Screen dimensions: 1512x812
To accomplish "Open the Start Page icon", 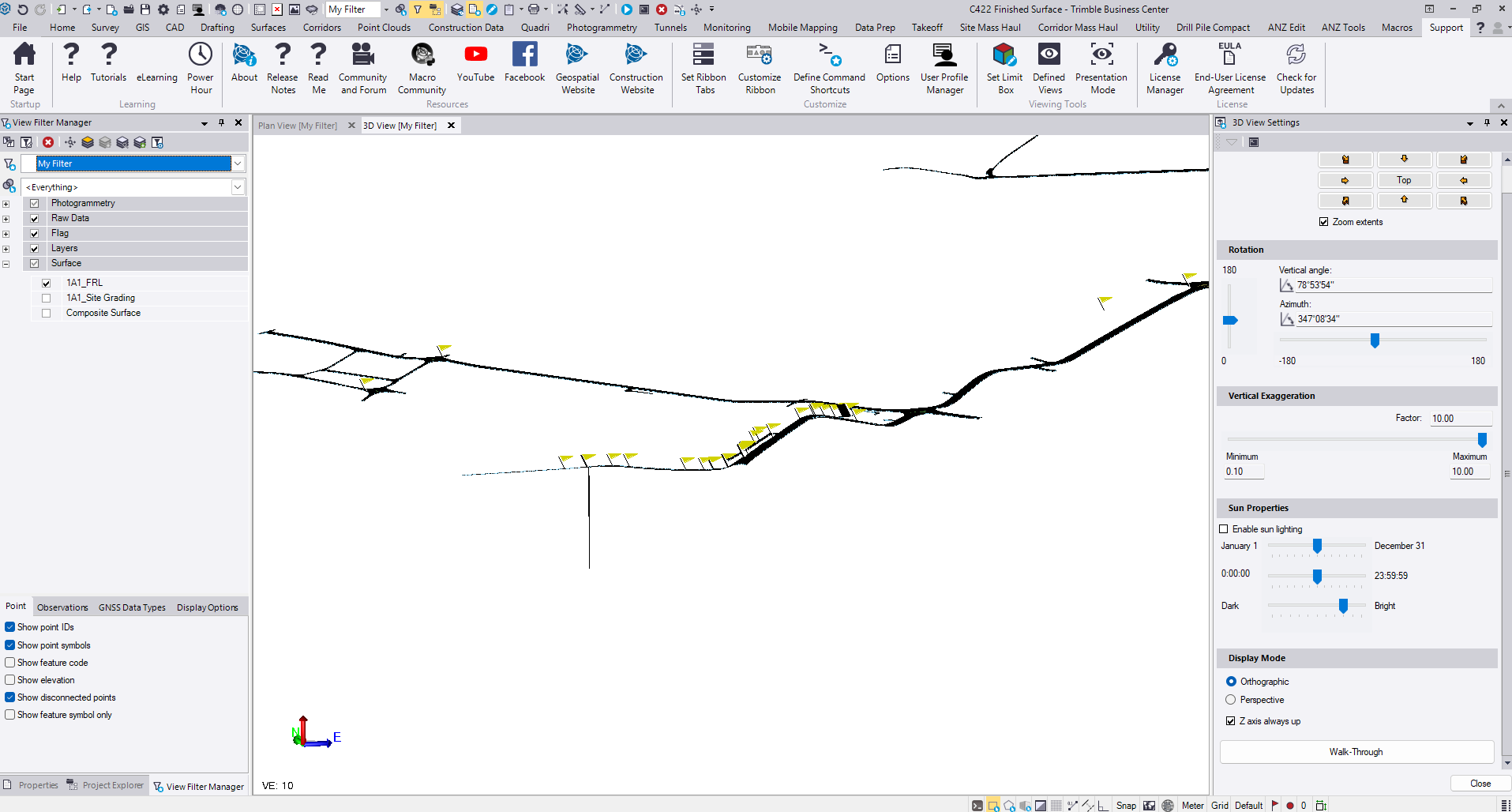I will [24, 69].
